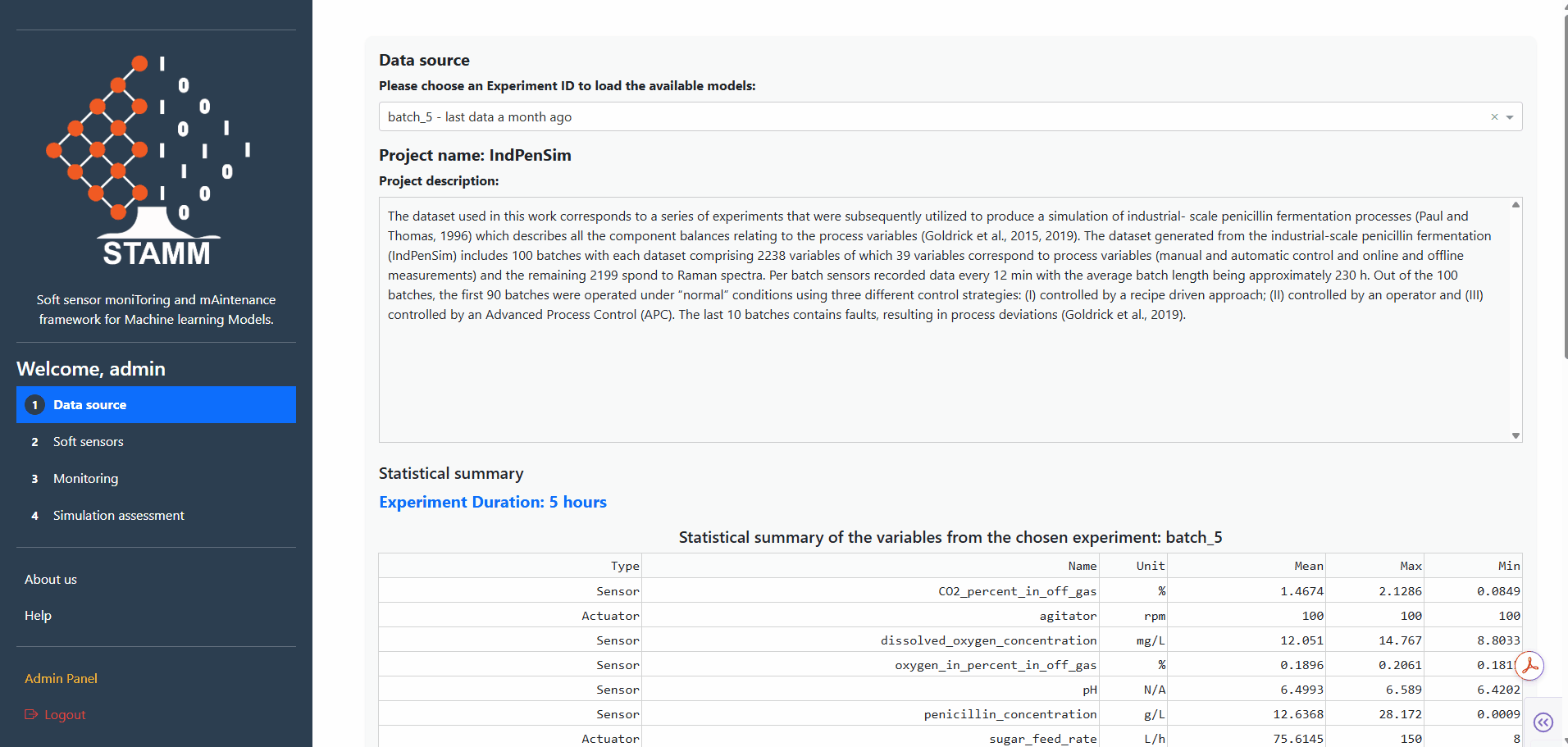The width and height of the screenshot is (1568, 747).
Task: Click the mean value 75.6145
Action: pyautogui.click(x=1298, y=739)
